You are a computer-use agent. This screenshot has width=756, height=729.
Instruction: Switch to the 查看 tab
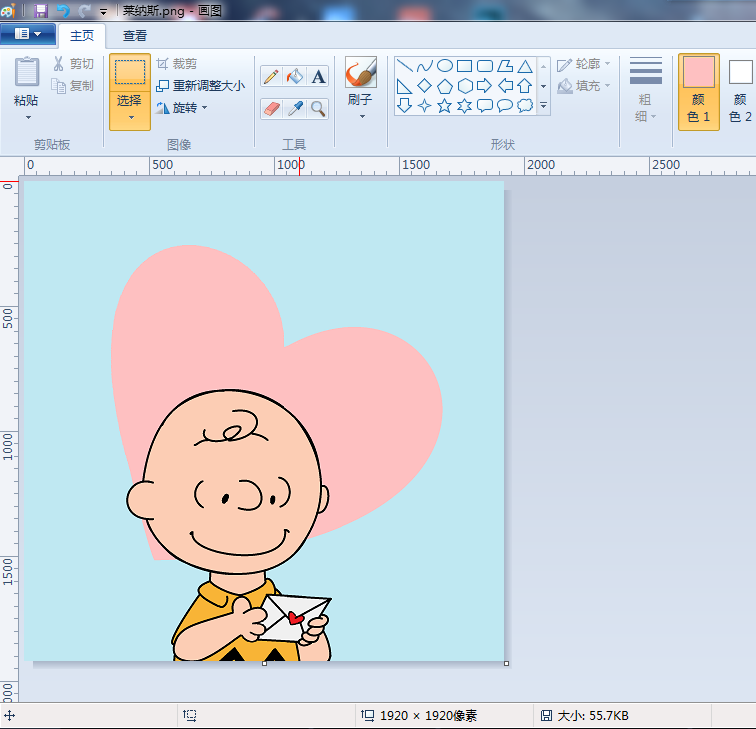pyautogui.click(x=135, y=35)
